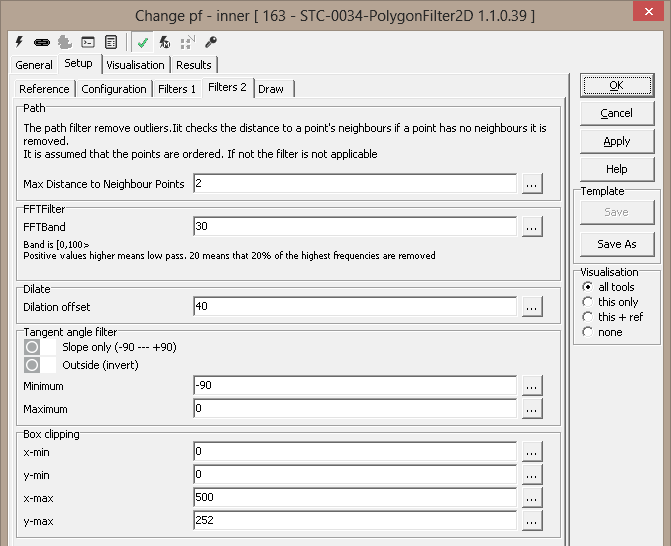
Task: Click the key icon in toolbar
Action: [210, 42]
